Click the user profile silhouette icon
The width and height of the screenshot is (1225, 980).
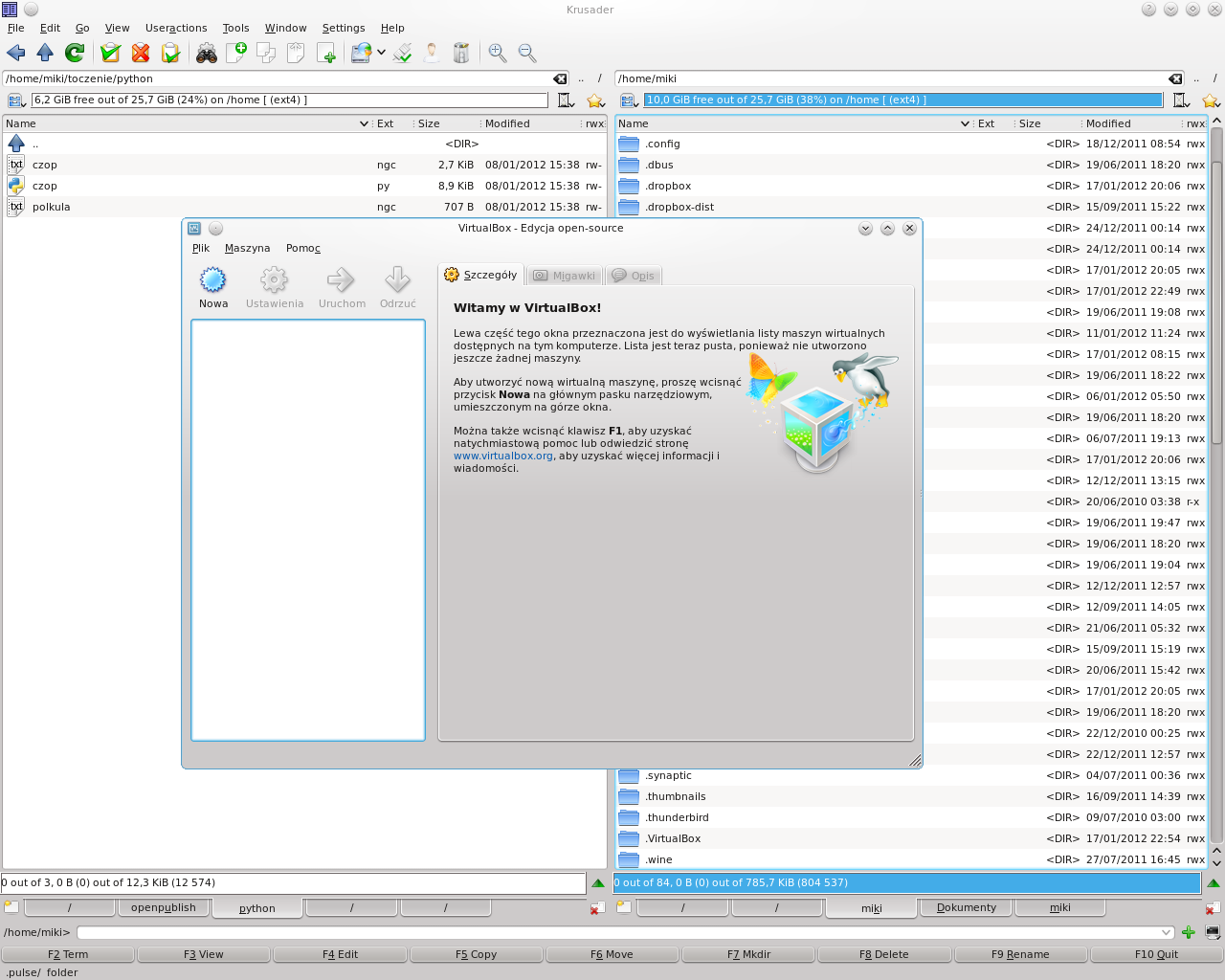432,53
